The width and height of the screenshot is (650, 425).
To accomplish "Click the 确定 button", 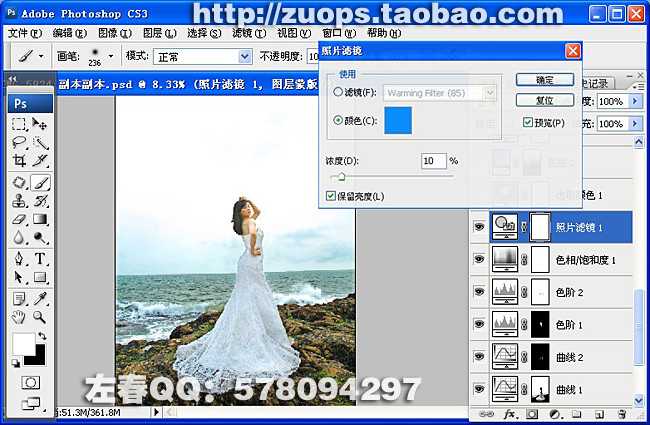I will 545,80.
